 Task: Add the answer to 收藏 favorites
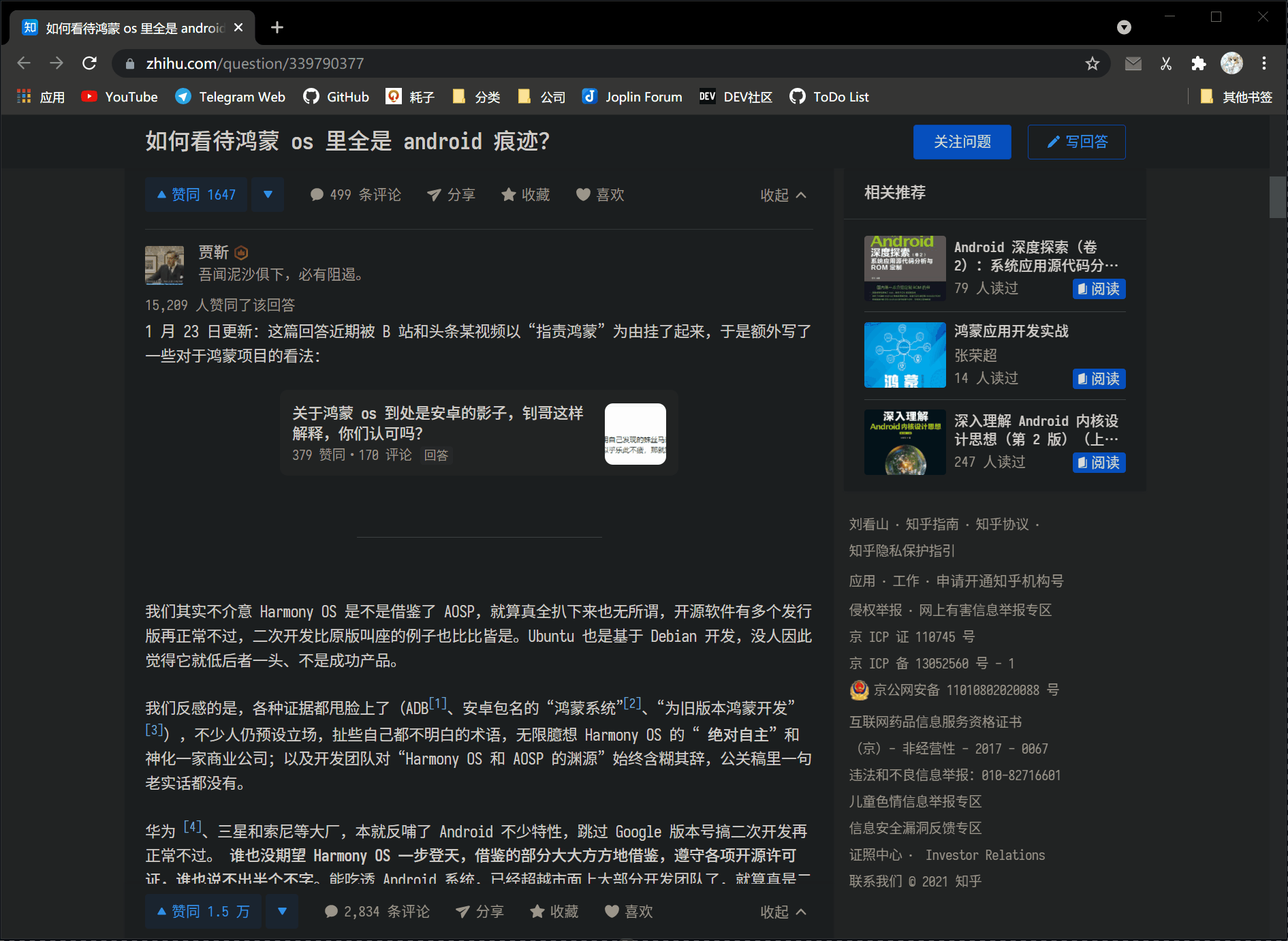[525, 195]
